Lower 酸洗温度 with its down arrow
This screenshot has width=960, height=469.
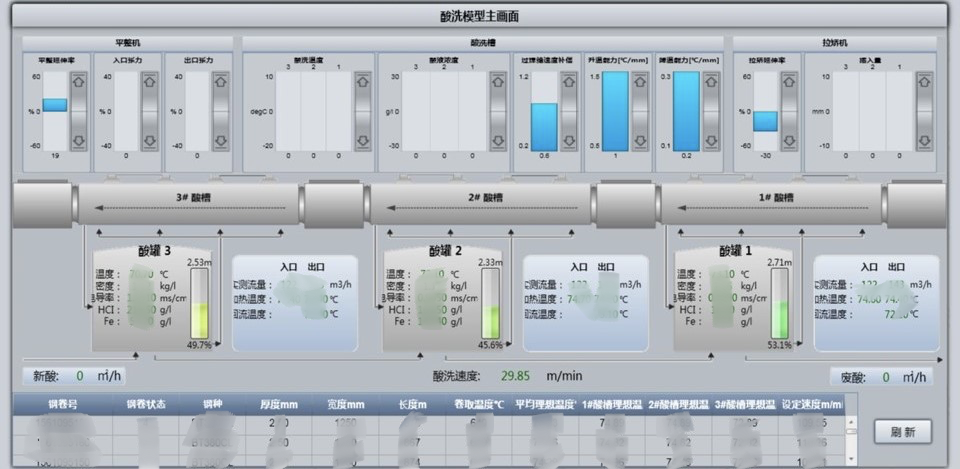(362, 141)
